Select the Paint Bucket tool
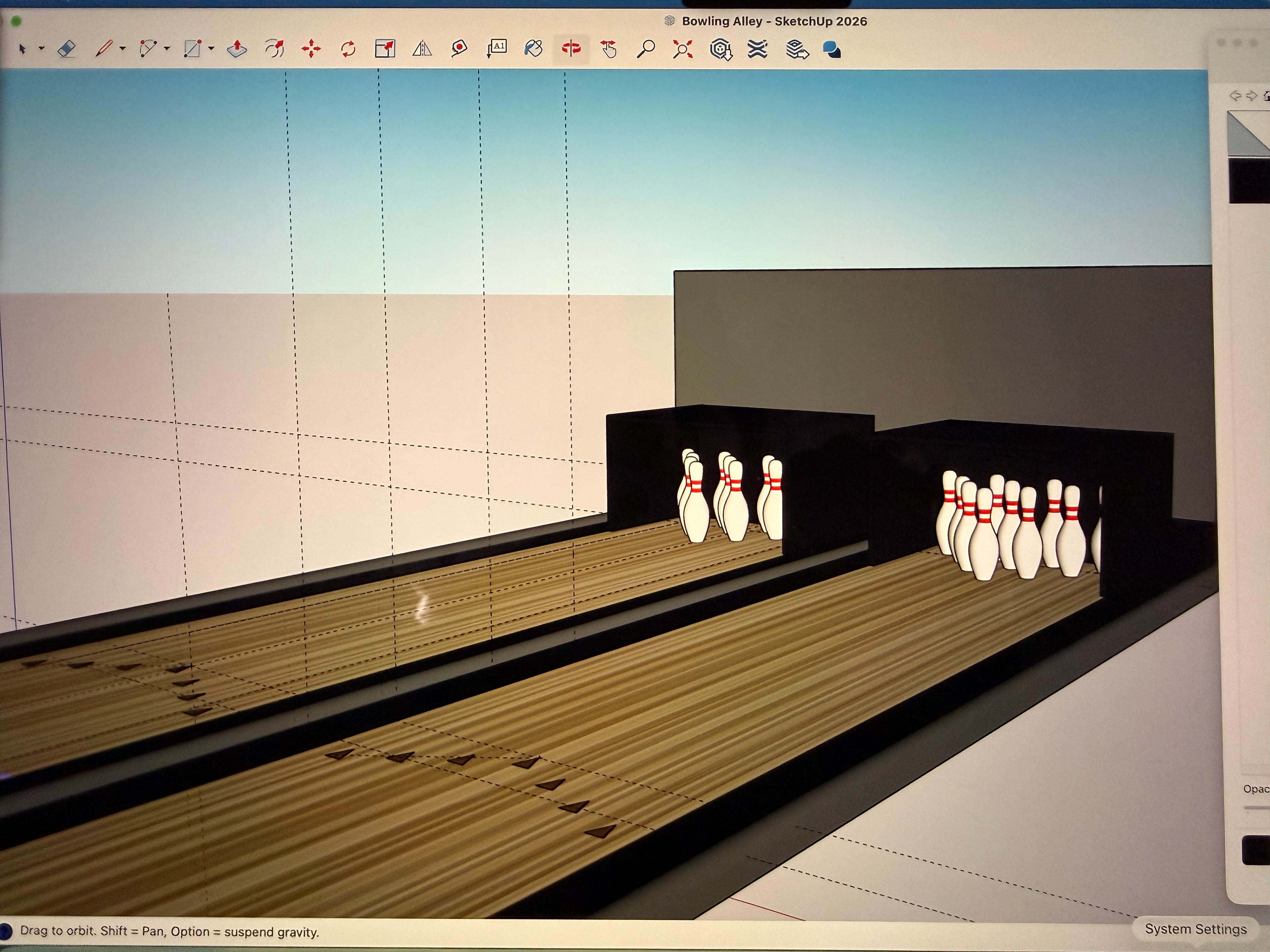This screenshot has width=1270, height=952. coord(533,49)
